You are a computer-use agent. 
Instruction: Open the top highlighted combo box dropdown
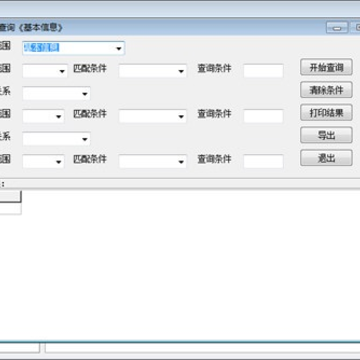click(74, 48)
